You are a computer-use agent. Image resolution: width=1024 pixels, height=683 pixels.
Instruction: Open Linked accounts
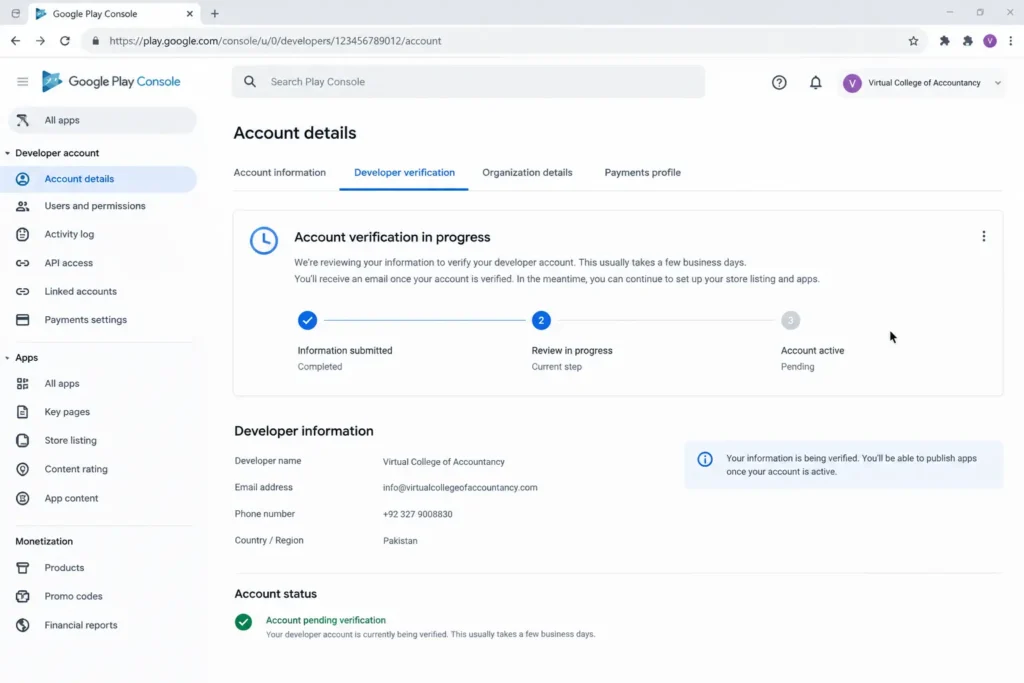(x=80, y=291)
